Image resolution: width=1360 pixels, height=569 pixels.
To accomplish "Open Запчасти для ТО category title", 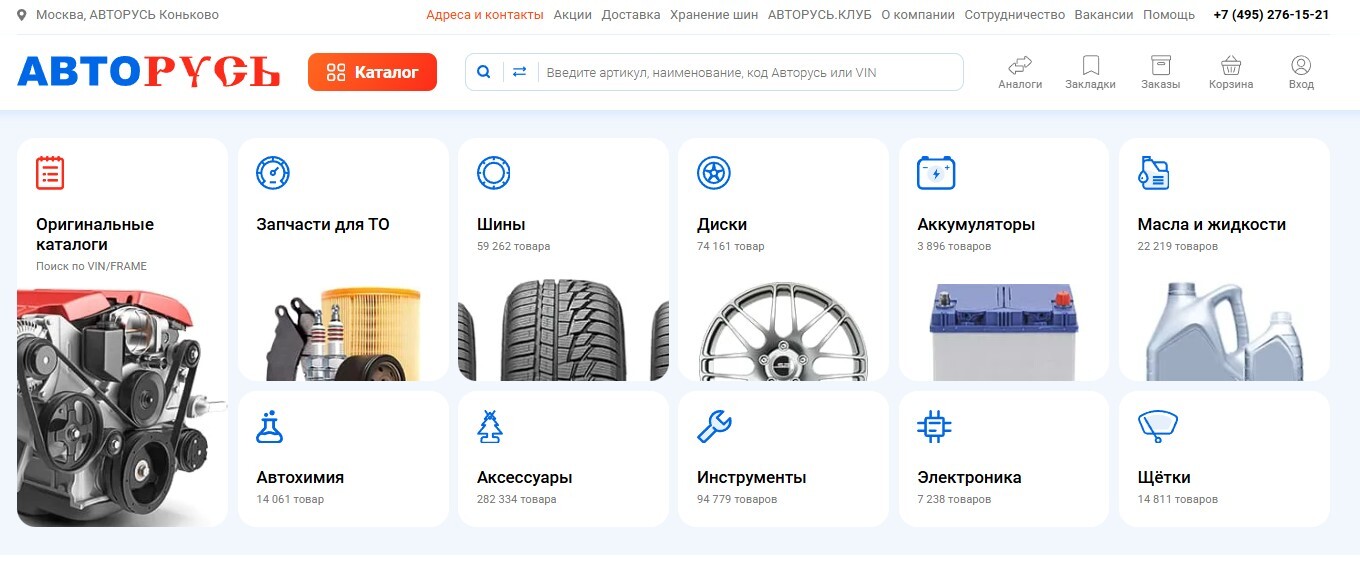I will [323, 224].
